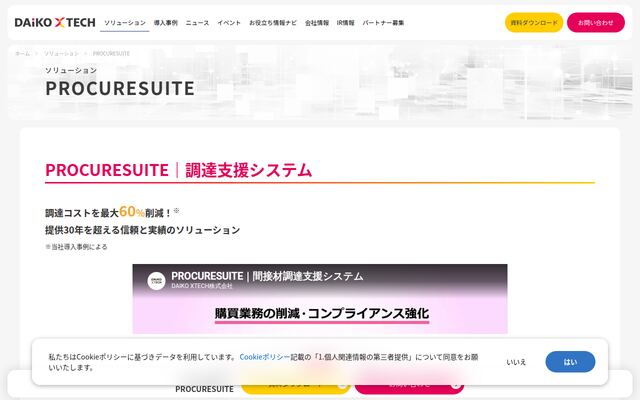
Task: Click the ※当社導入事例による footnote
Action: (x=76, y=247)
